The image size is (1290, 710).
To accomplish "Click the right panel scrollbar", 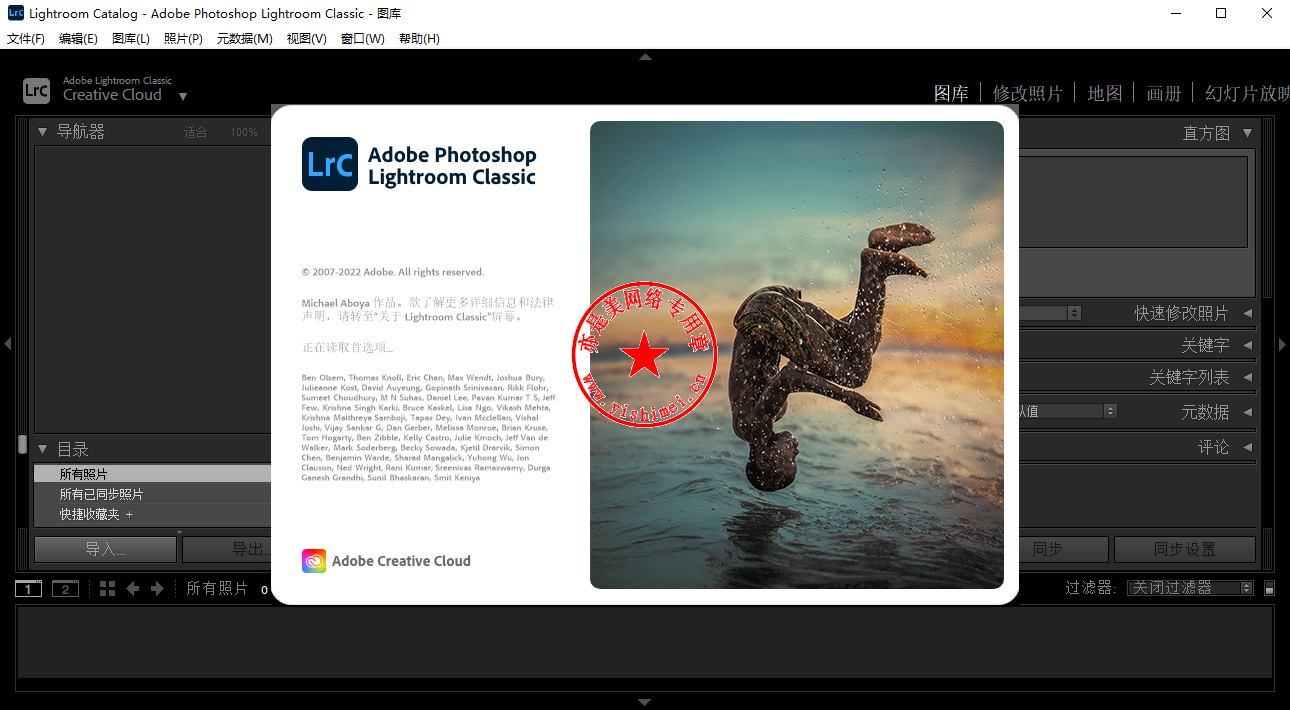I will (x=1269, y=210).
